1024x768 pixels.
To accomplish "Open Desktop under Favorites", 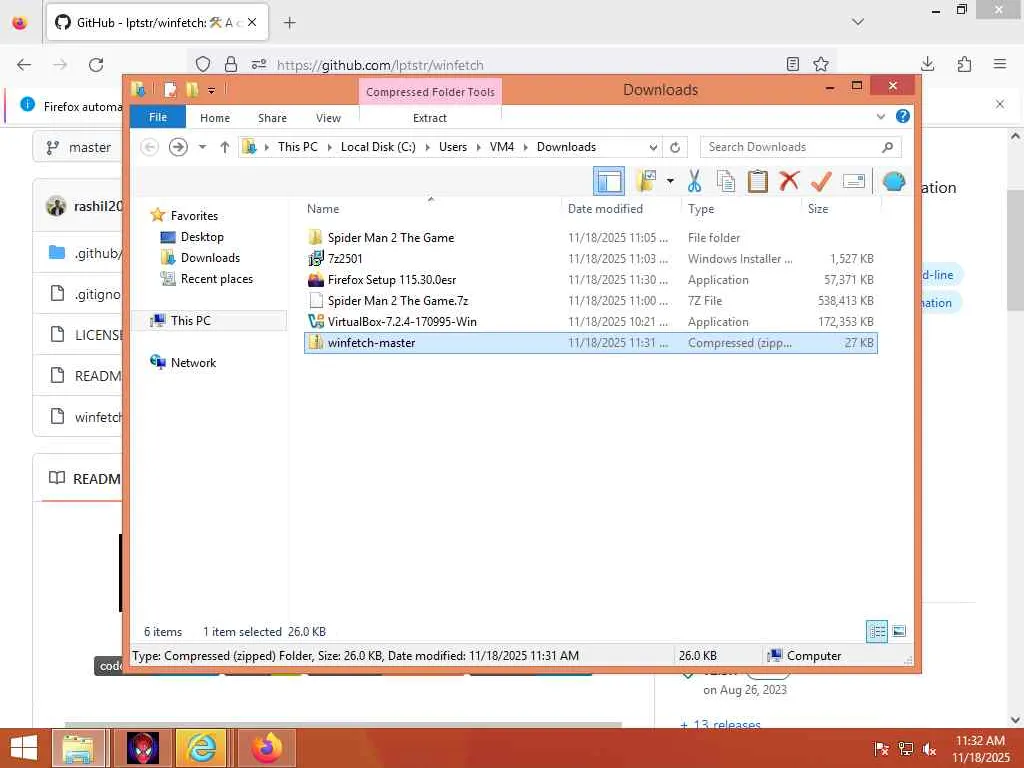I will [x=202, y=237].
